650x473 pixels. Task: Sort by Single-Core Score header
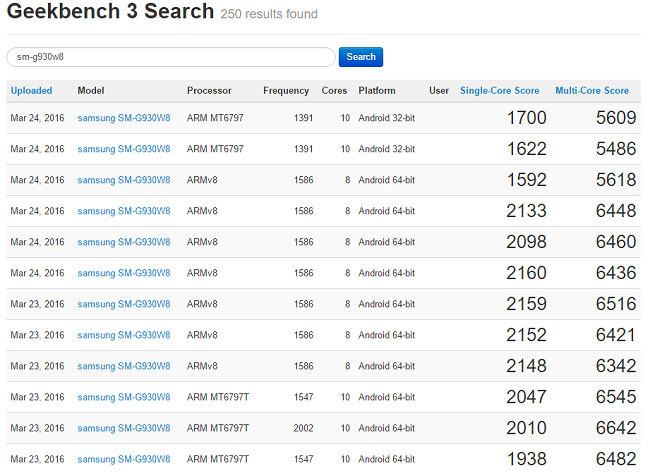(x=502, y=91)
